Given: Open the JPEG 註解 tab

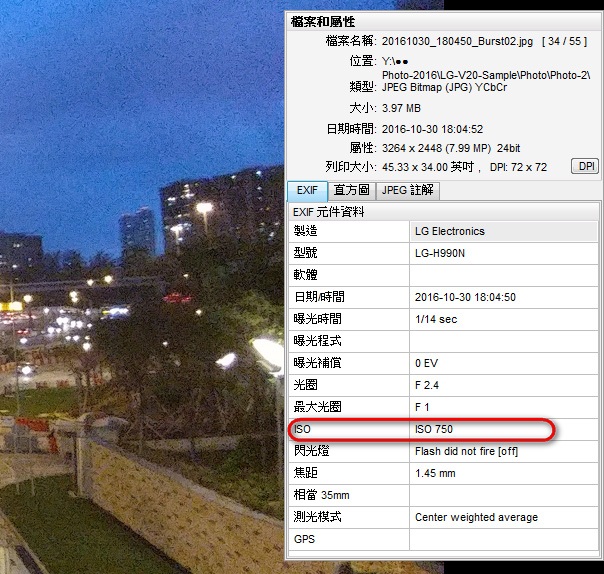Looking at the screenshot, I should pyautogui.click(x=408, y=190).
